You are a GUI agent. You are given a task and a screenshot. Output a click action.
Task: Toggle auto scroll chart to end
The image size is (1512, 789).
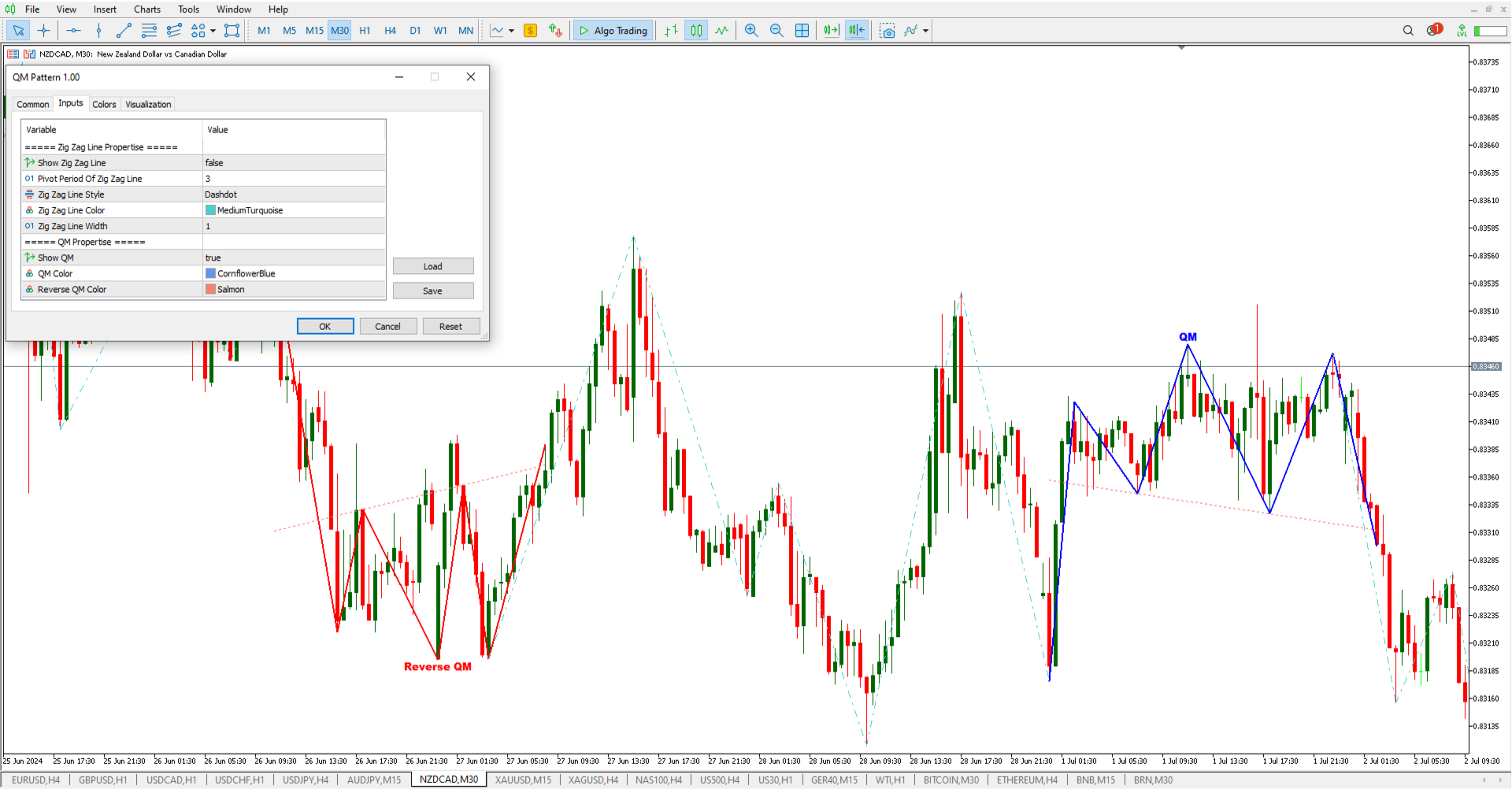[832, 31]
